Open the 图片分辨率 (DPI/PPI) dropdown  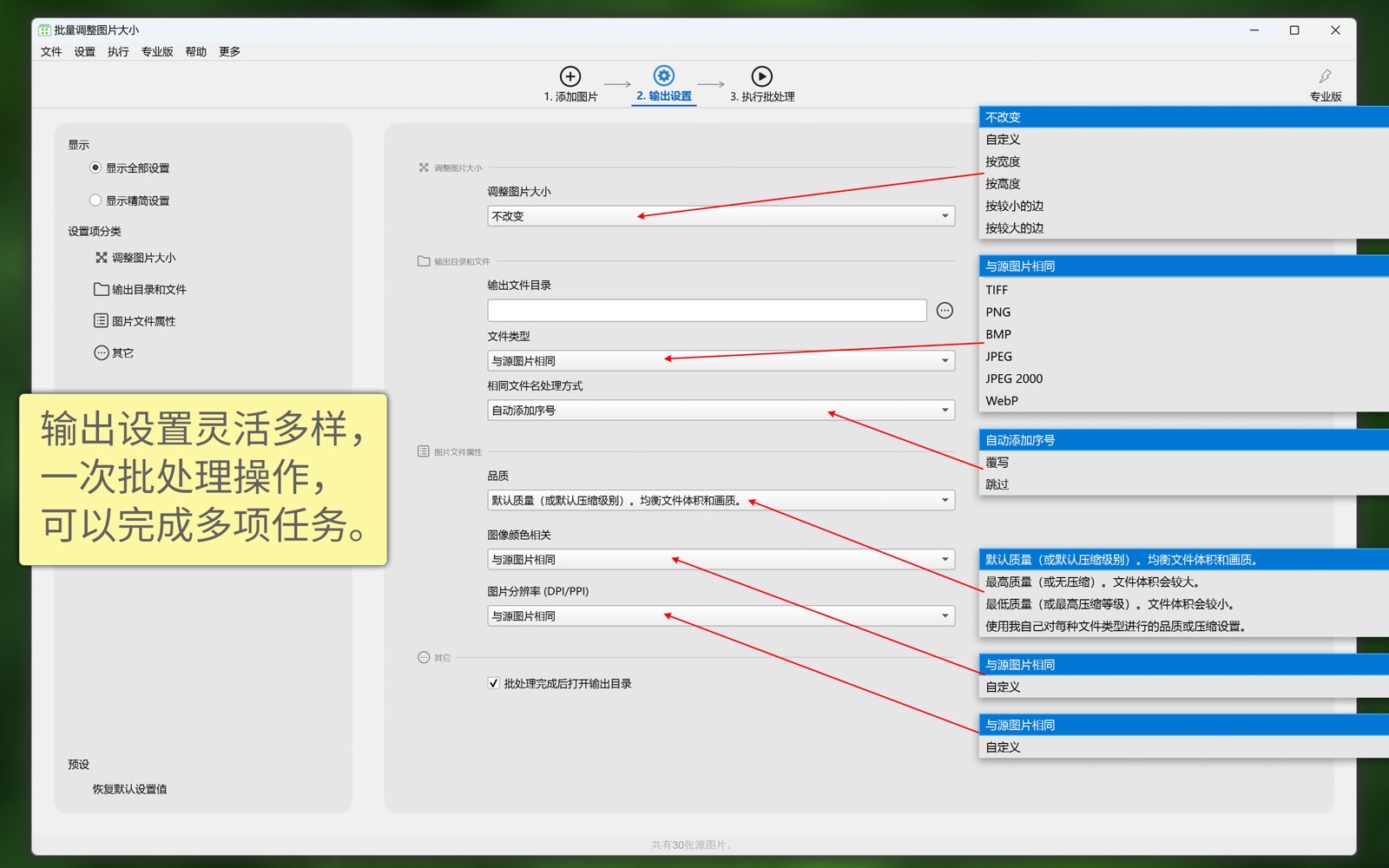point(721,616)
